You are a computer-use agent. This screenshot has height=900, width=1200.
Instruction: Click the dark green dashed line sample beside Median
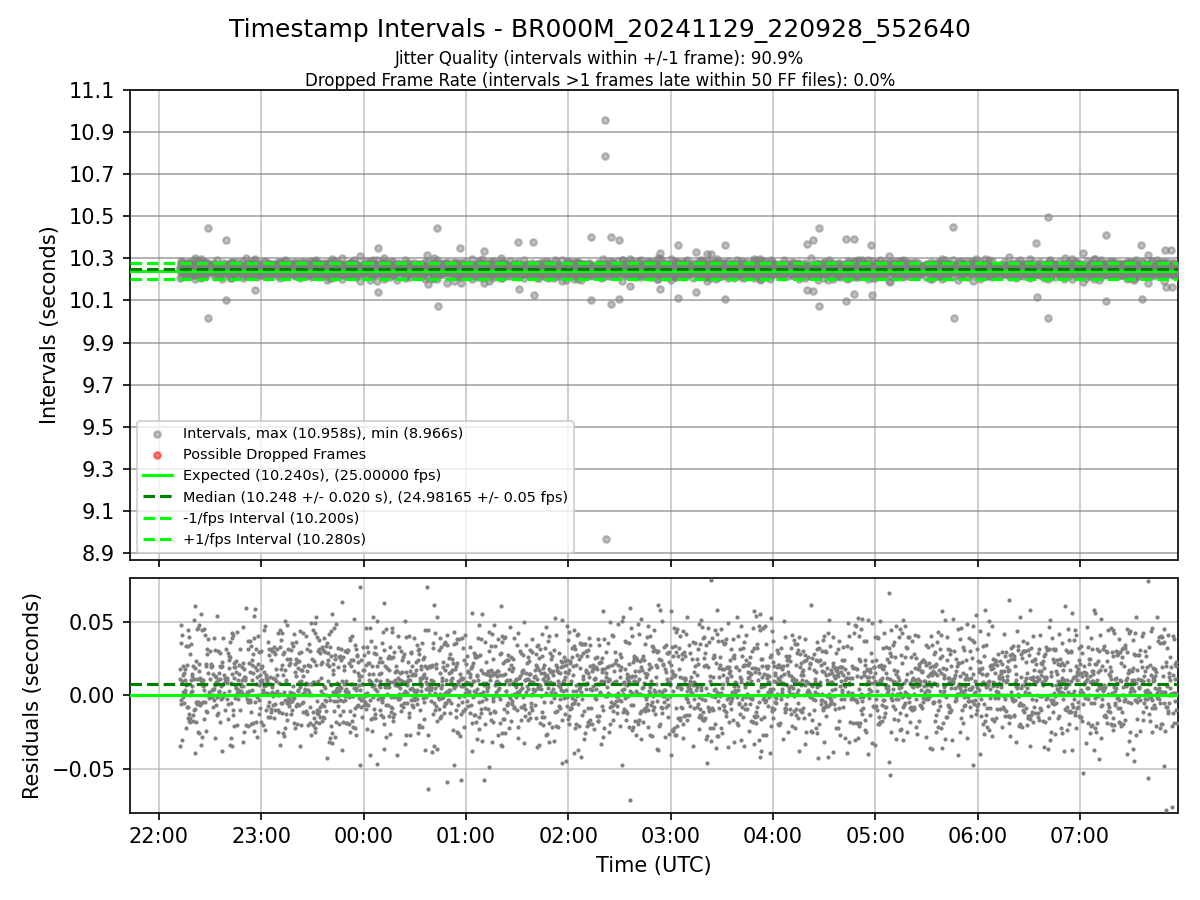tap(157, 497)
